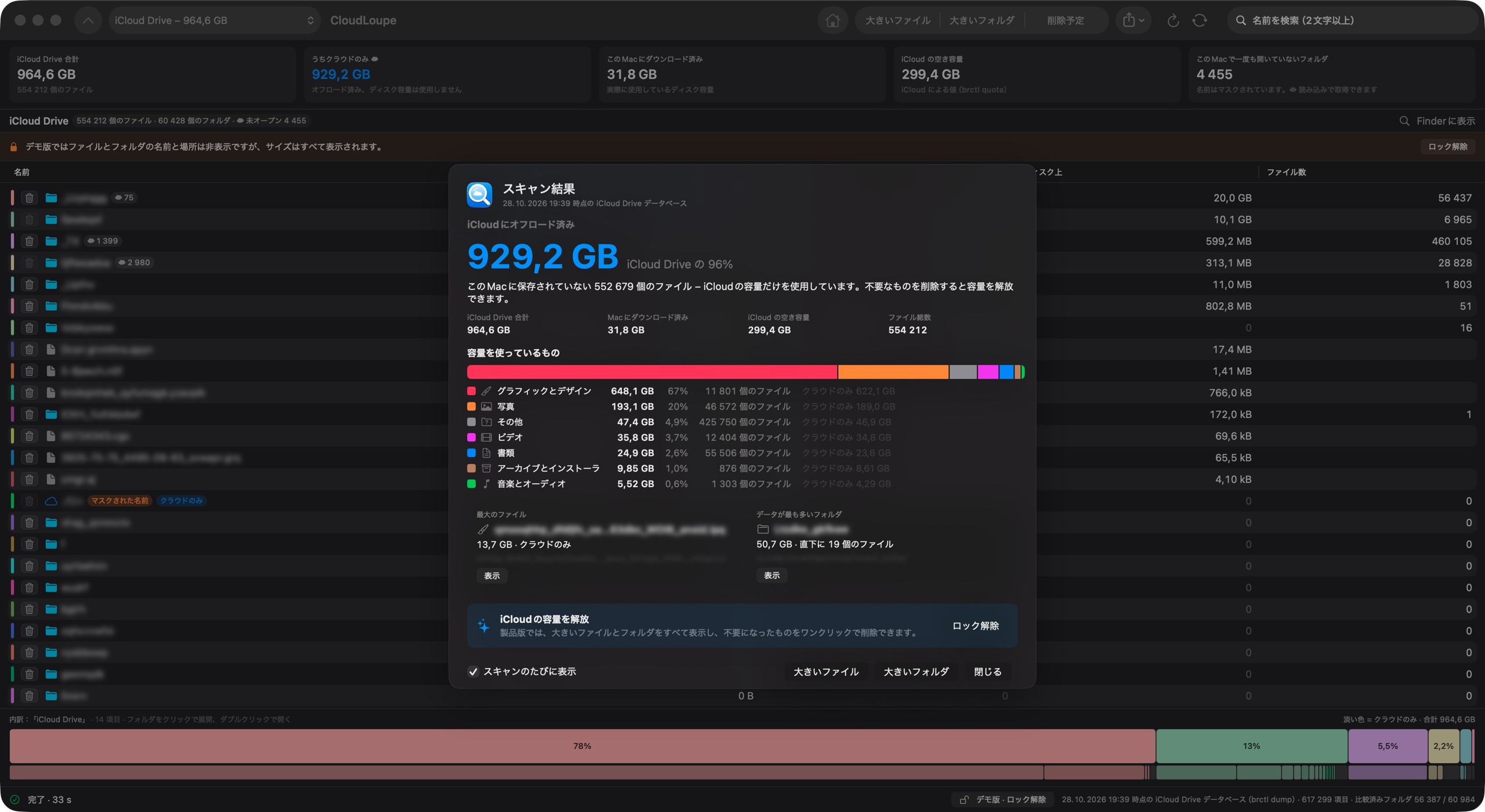Click the circular rescan arrows icon

1199,20
